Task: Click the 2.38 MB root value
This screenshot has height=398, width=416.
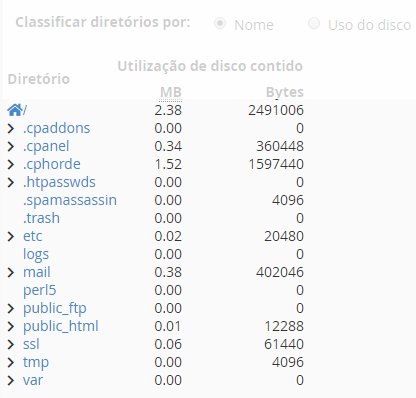Action: click(x=168, y=110)
